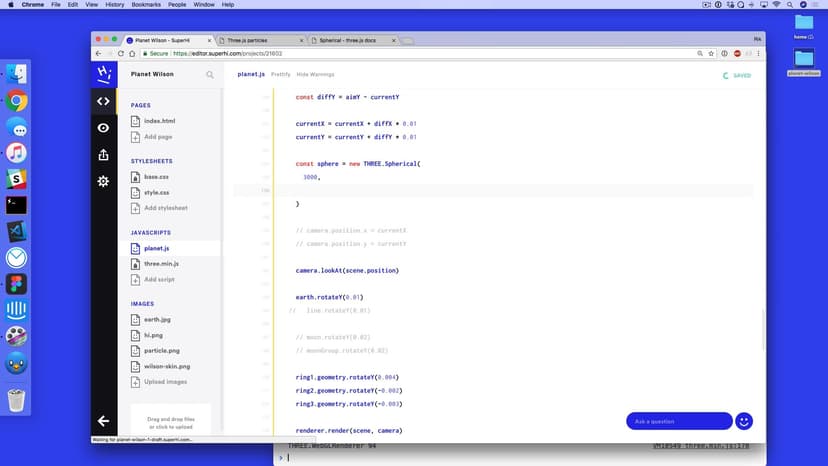Screen dimensions: 828x466
Task: Click Add page in Pages section
Action: 157,136
